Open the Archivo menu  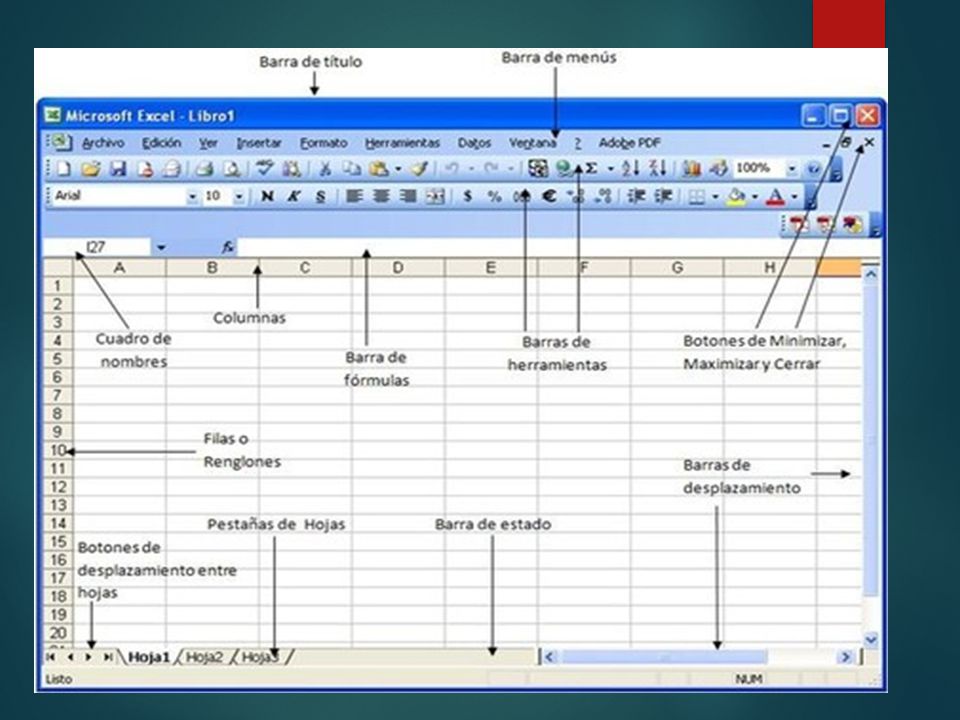pos(103,143)
